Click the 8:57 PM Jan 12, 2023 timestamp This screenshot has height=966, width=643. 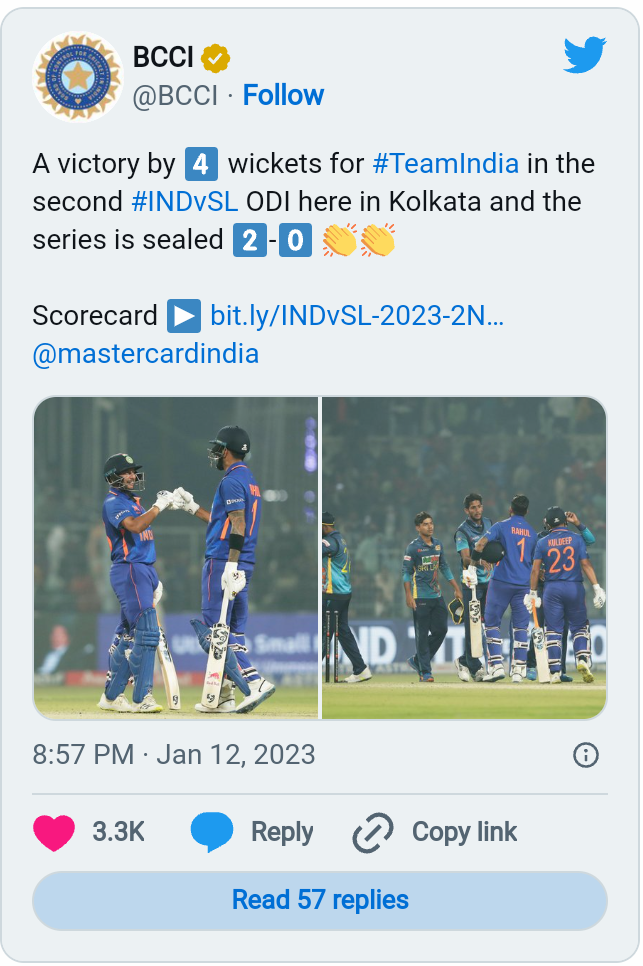click(174, 754)
